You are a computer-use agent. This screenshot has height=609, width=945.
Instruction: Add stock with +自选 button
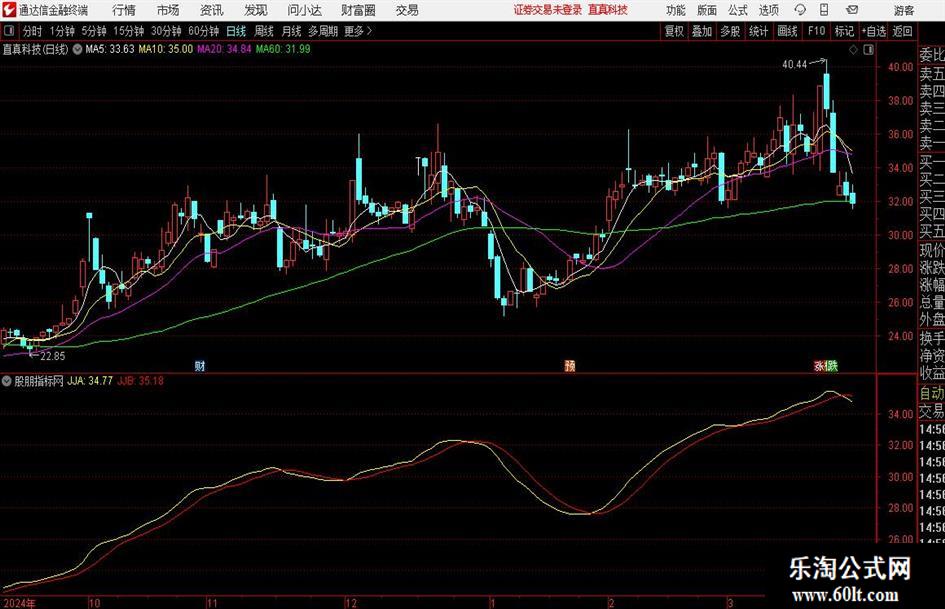tap(874, 31)
